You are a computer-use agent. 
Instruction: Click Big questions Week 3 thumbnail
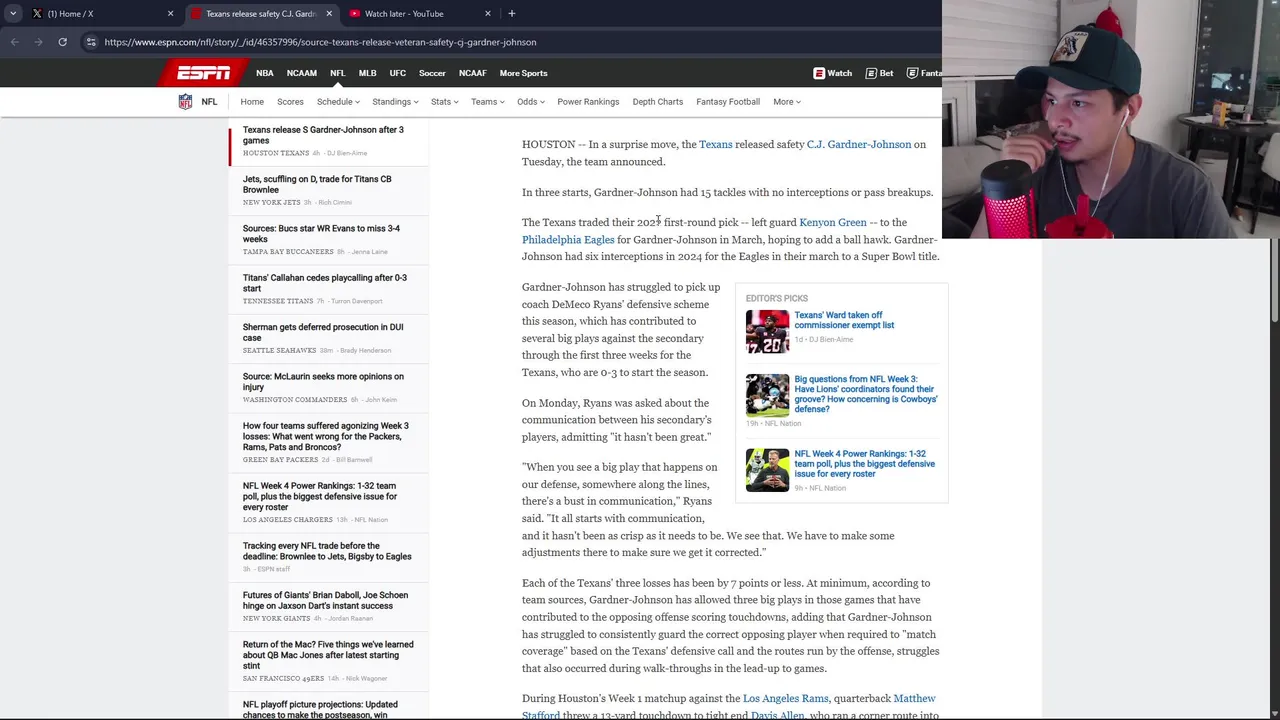coord(767,396)
